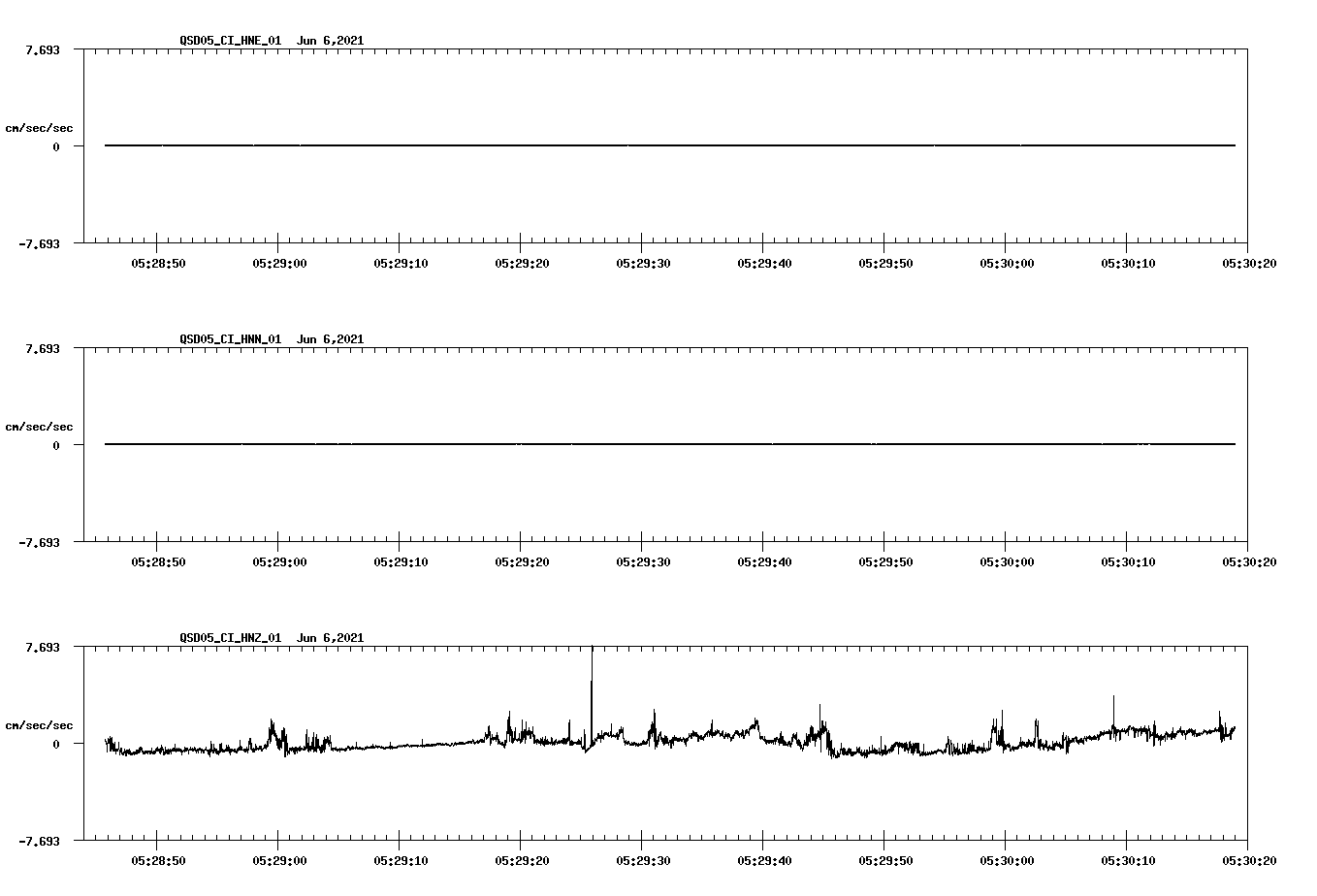Click the -7.693 minimum label on HNN plot
This screenshot has height=896, width=1317.
tap(39, 543)
